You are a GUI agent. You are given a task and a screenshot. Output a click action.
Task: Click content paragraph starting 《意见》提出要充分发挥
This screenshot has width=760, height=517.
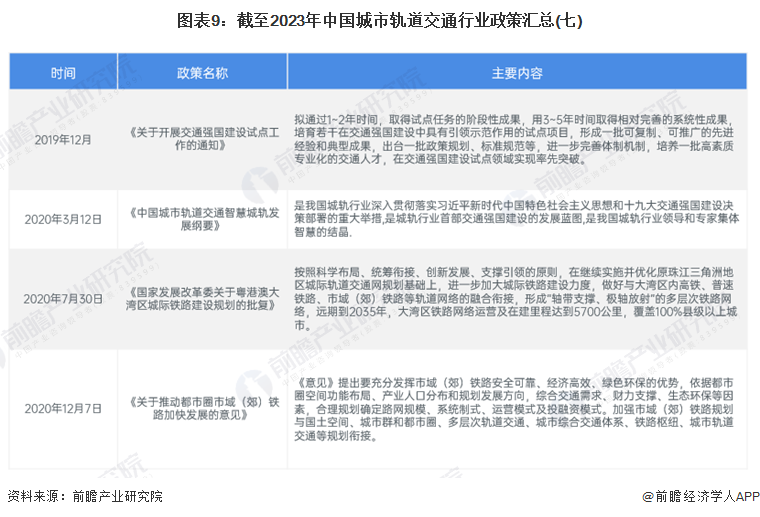(514, 409)
